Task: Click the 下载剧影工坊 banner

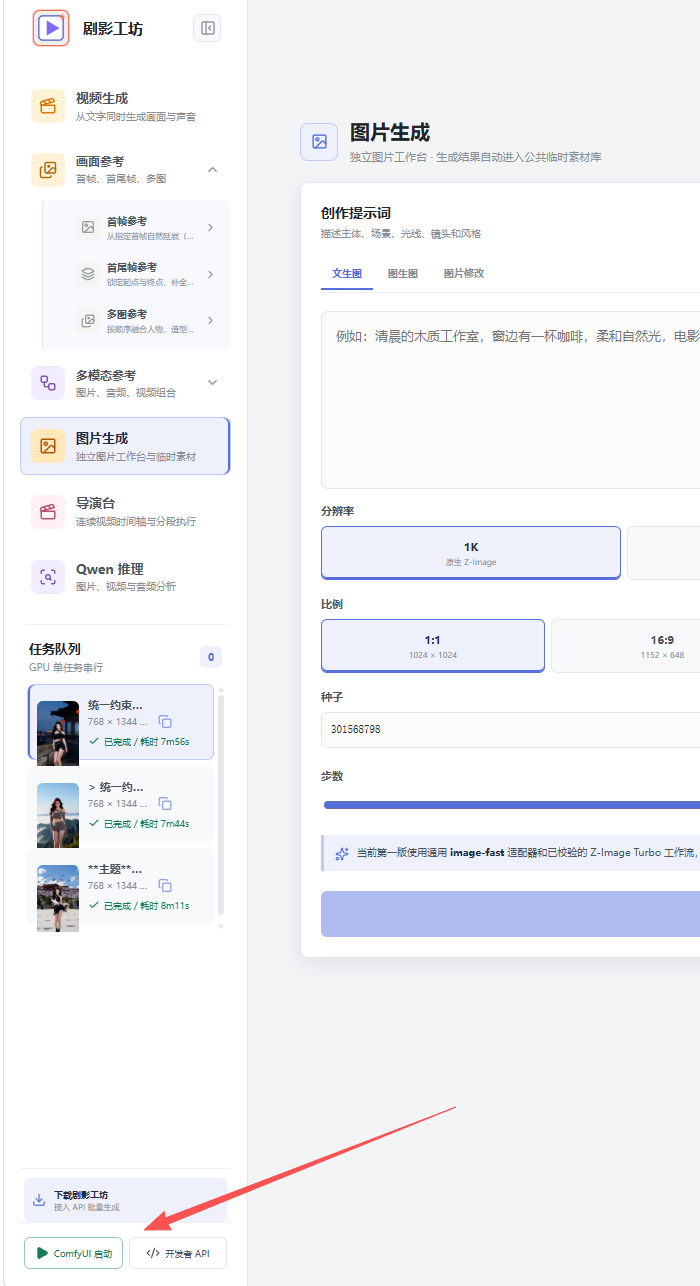Action: (125, 1200)
